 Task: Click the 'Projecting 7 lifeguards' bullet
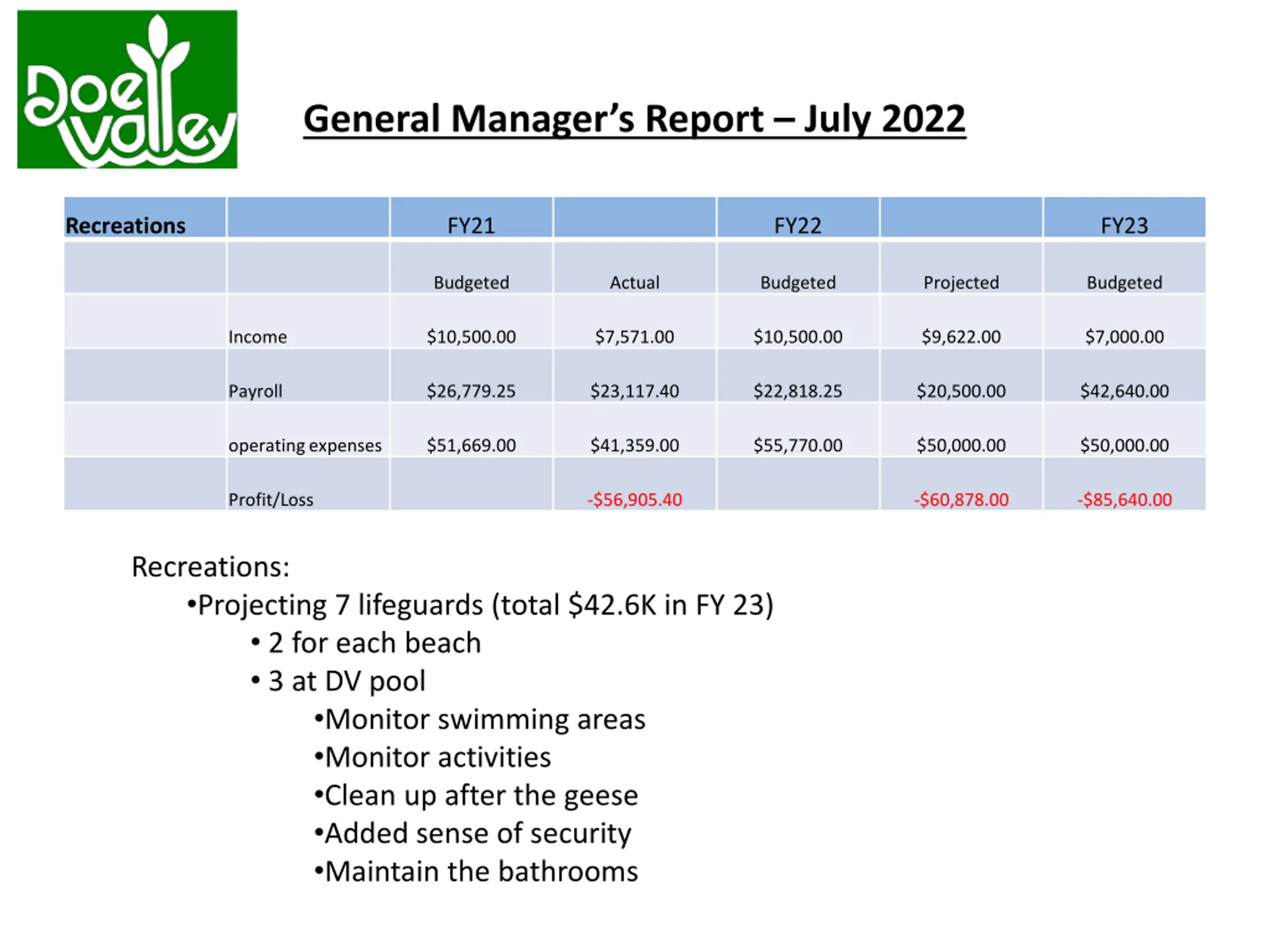[481, 605]
